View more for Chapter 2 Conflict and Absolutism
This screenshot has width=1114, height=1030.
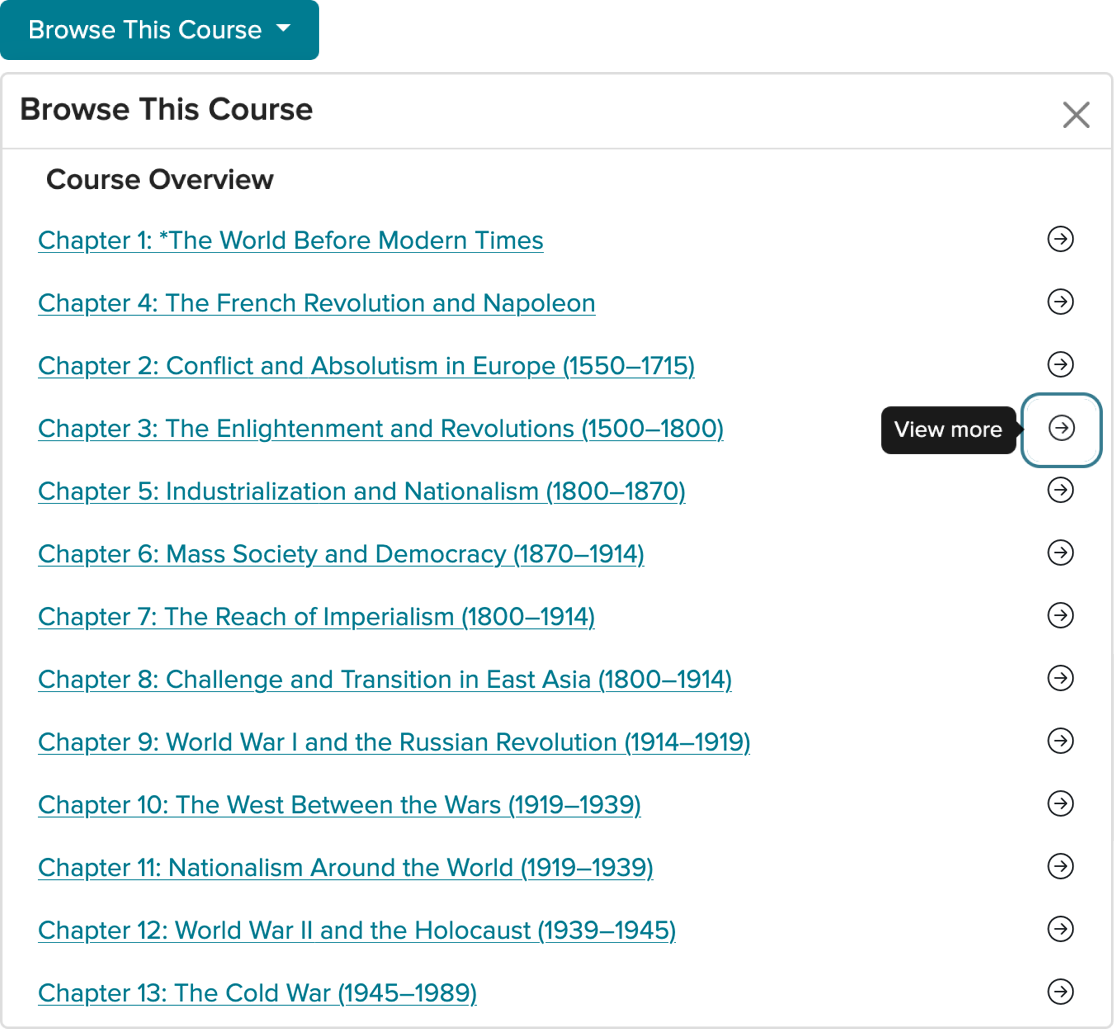click(1060, 364)
